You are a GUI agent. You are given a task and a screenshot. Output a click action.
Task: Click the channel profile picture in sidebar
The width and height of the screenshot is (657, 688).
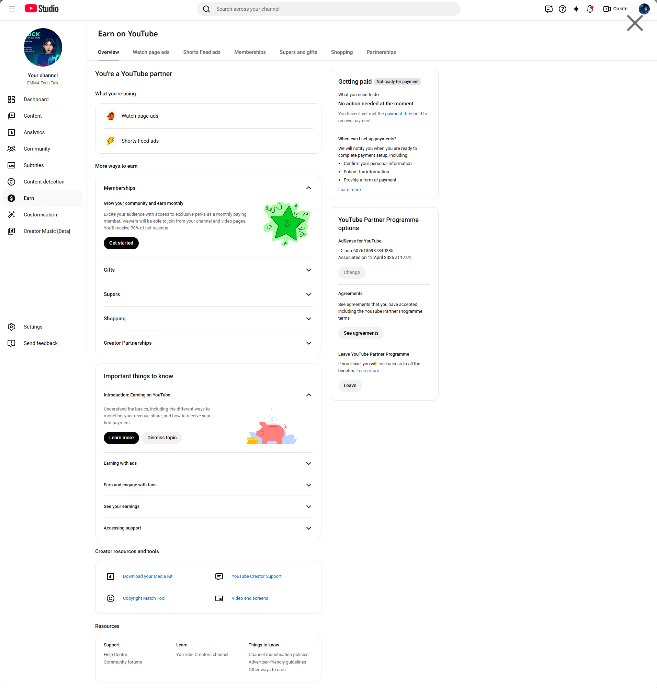[43, 47]
